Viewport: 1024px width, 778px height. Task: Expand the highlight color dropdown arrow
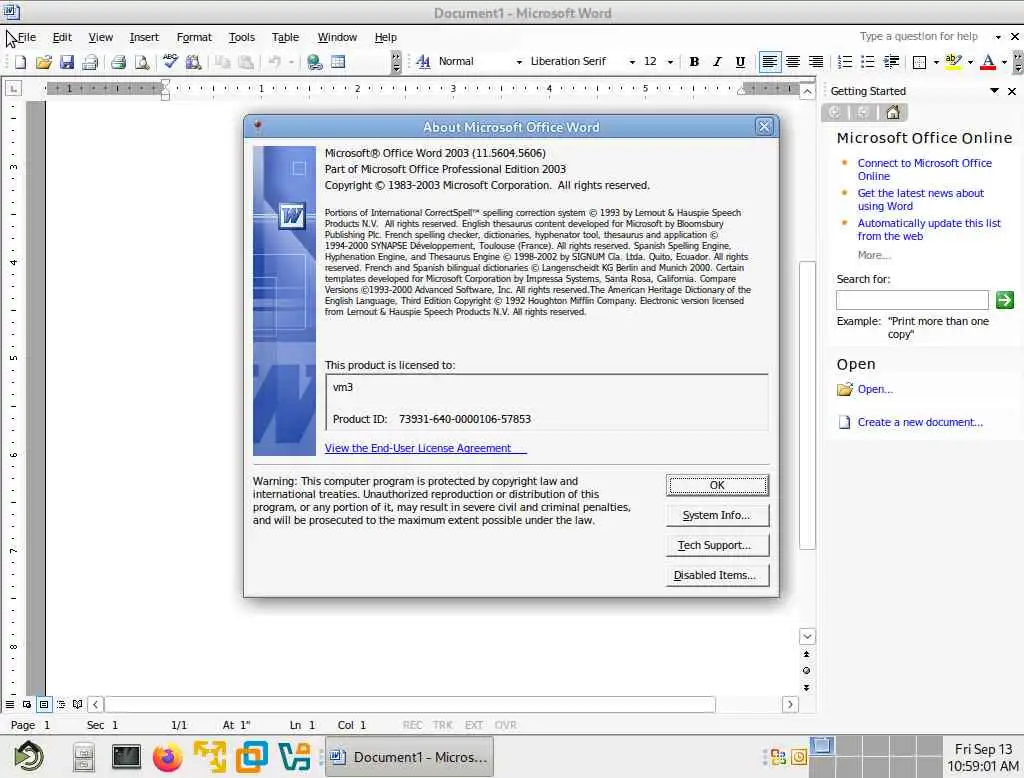[x=970, y=62]
